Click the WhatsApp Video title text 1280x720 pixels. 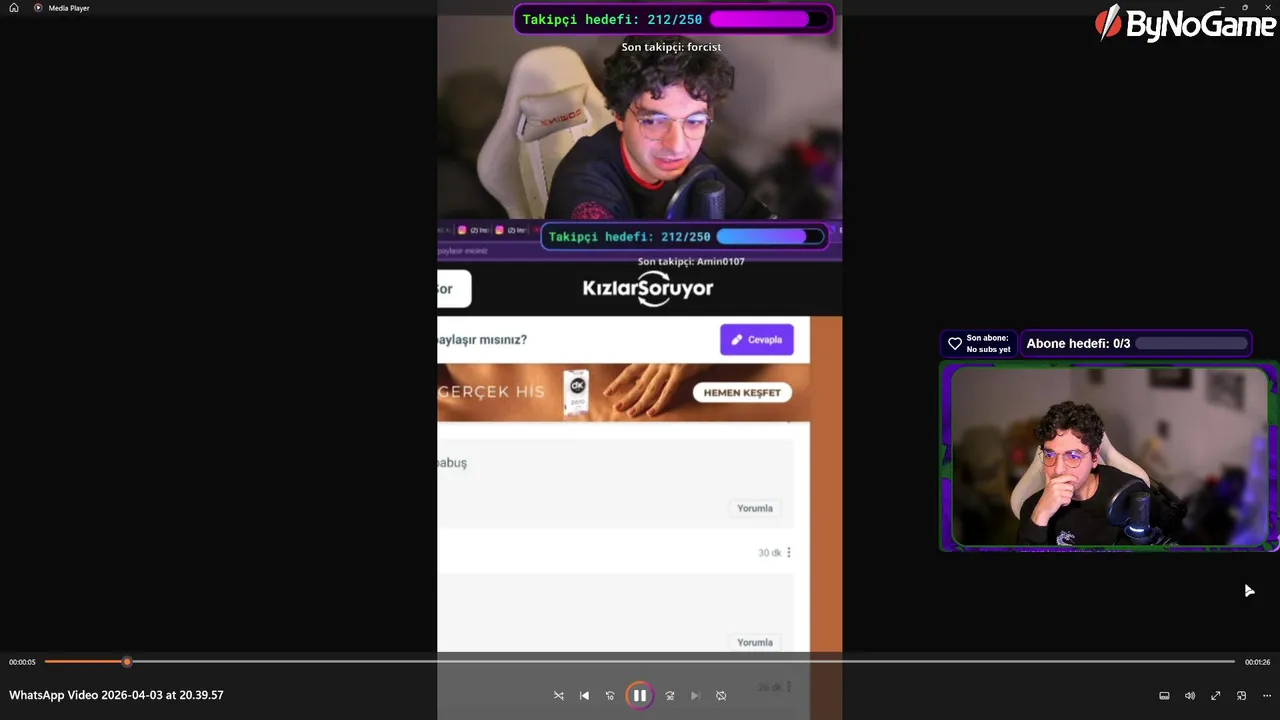point(116,695)
